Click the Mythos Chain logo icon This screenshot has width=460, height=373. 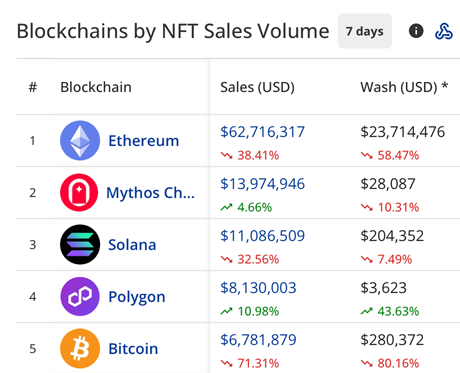79,192
